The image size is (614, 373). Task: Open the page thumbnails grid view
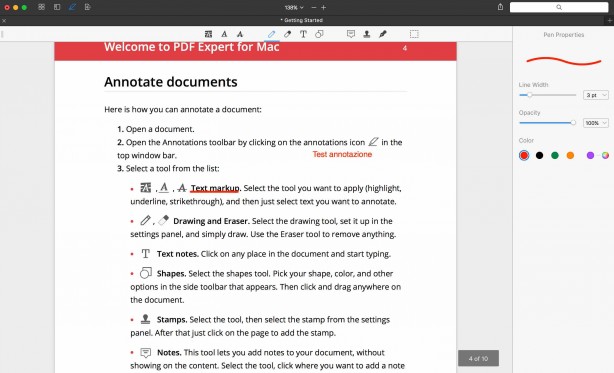[41, 7]
